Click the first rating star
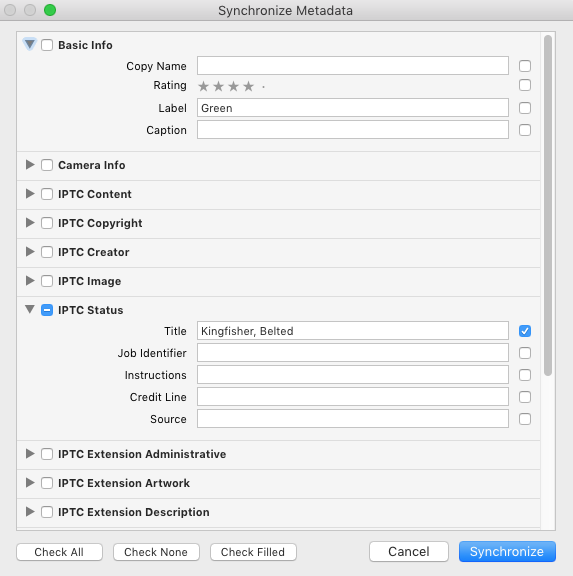This screenshot has width=573, height=576. point(203,86)
